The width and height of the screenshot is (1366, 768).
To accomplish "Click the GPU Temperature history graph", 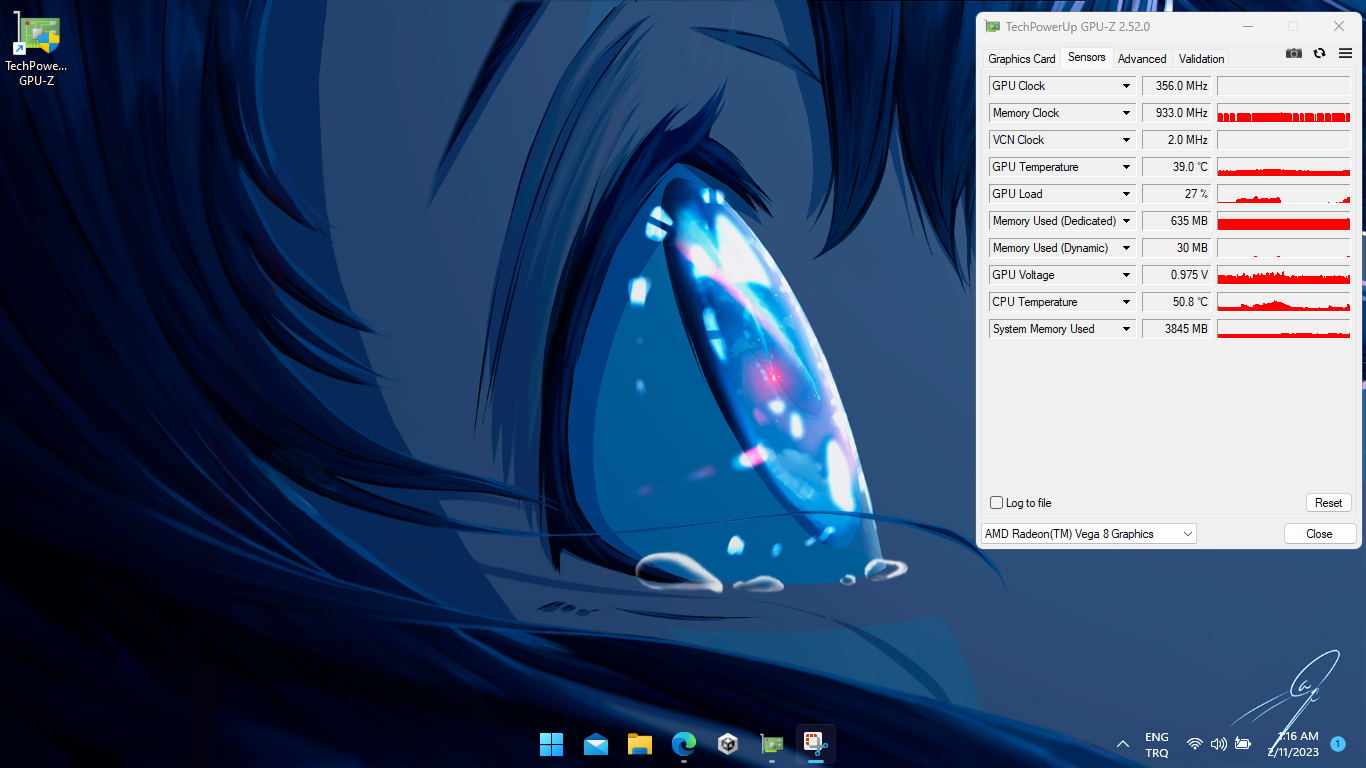I will coord(1284,167).
